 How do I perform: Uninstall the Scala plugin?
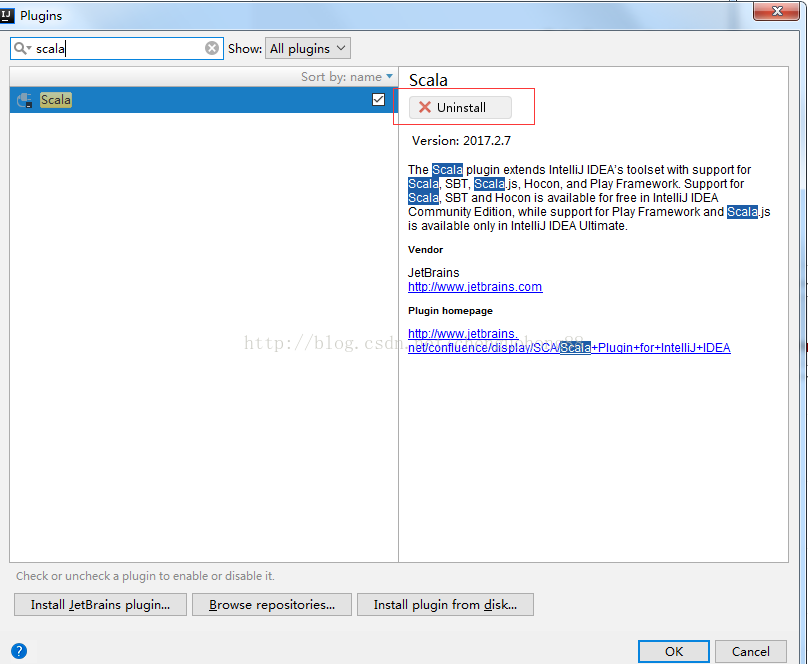point(460,108)
